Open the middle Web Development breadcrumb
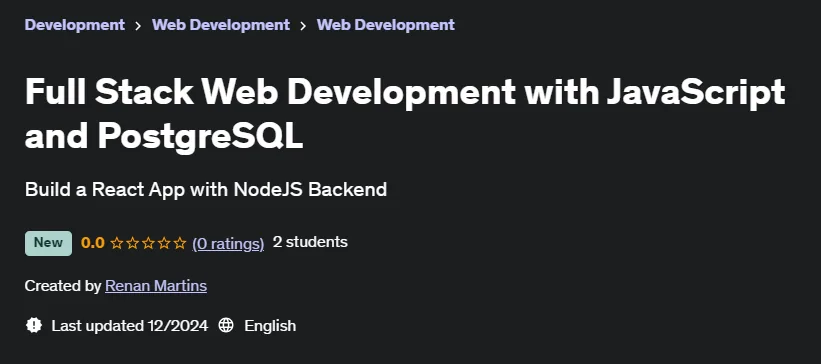The width and height of the screenshot is (821, 364). [x=221, y=25]
